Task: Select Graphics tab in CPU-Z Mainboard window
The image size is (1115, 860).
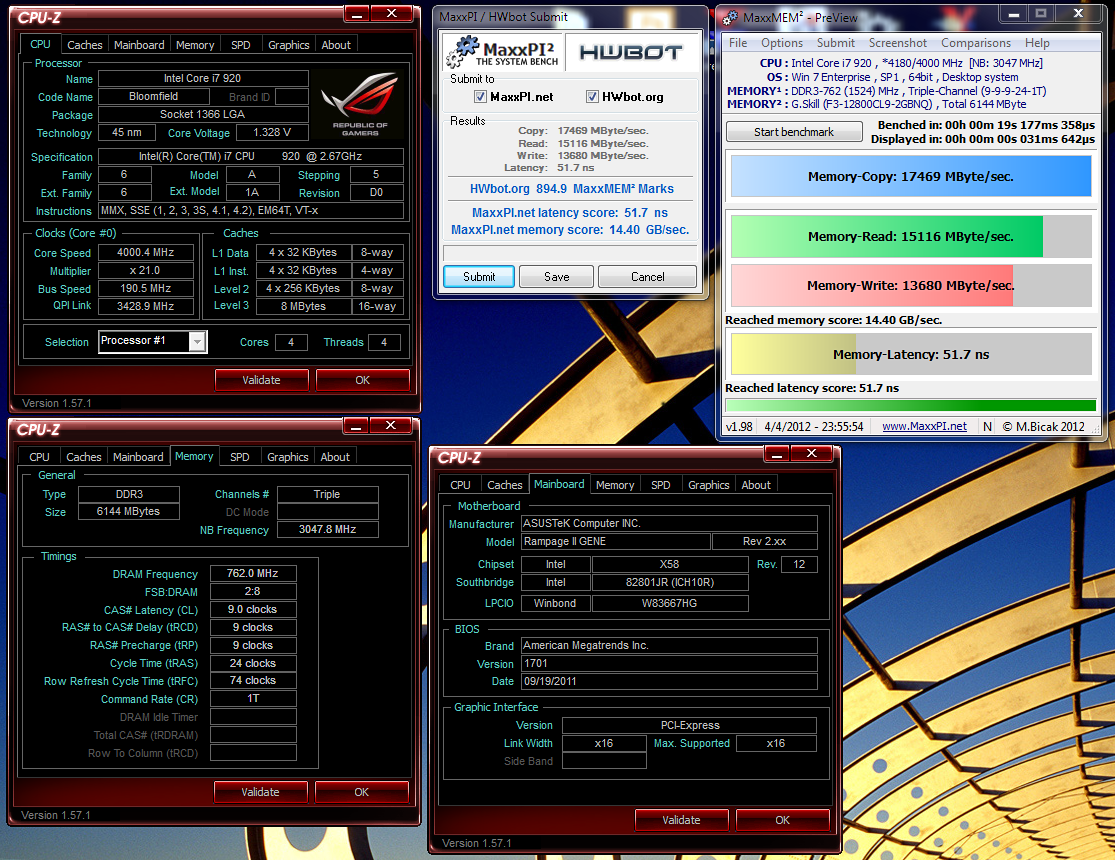Action: pos(708,485)
